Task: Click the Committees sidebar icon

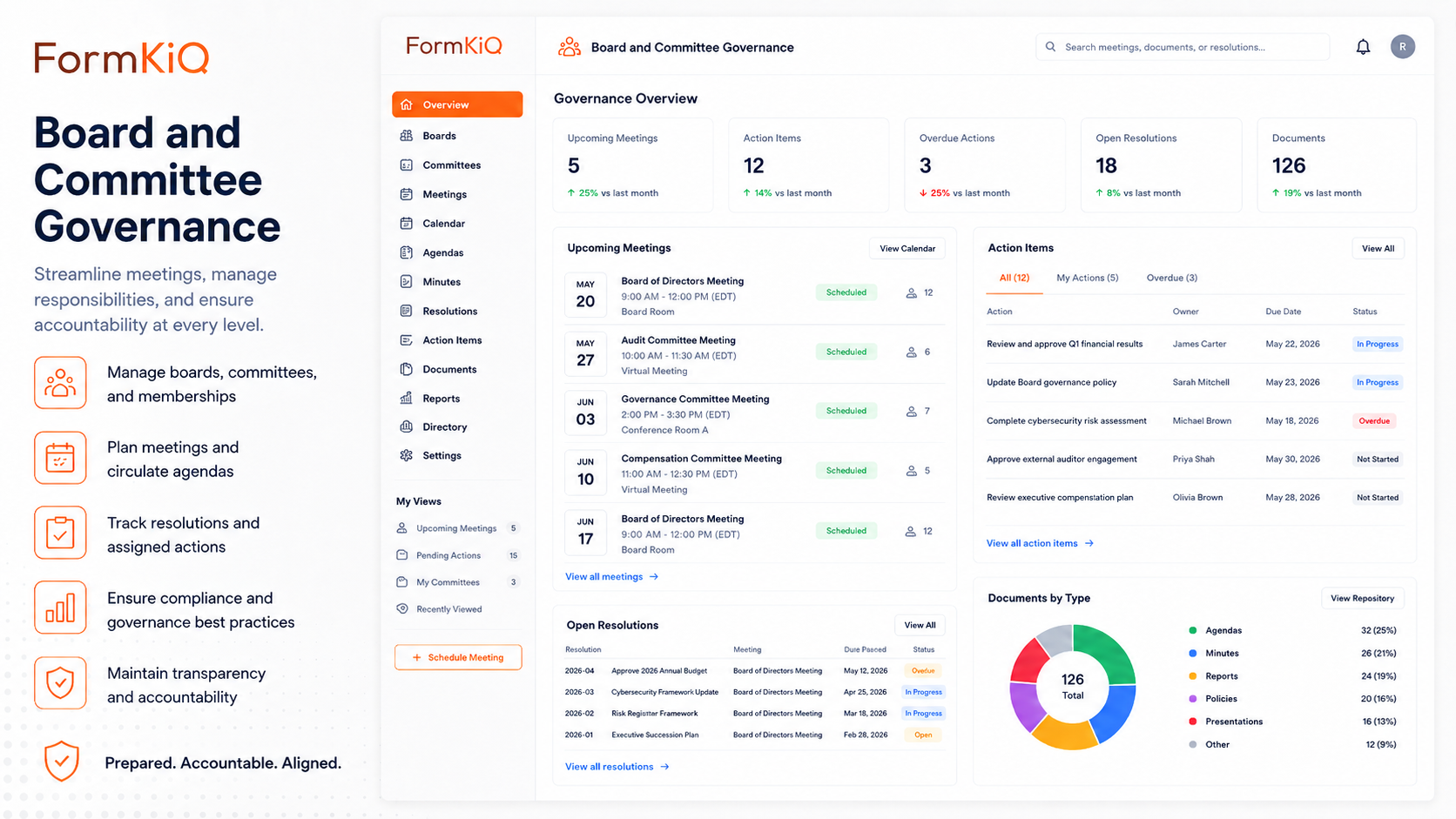Action: pyautogui.click(x=406, y=164)
